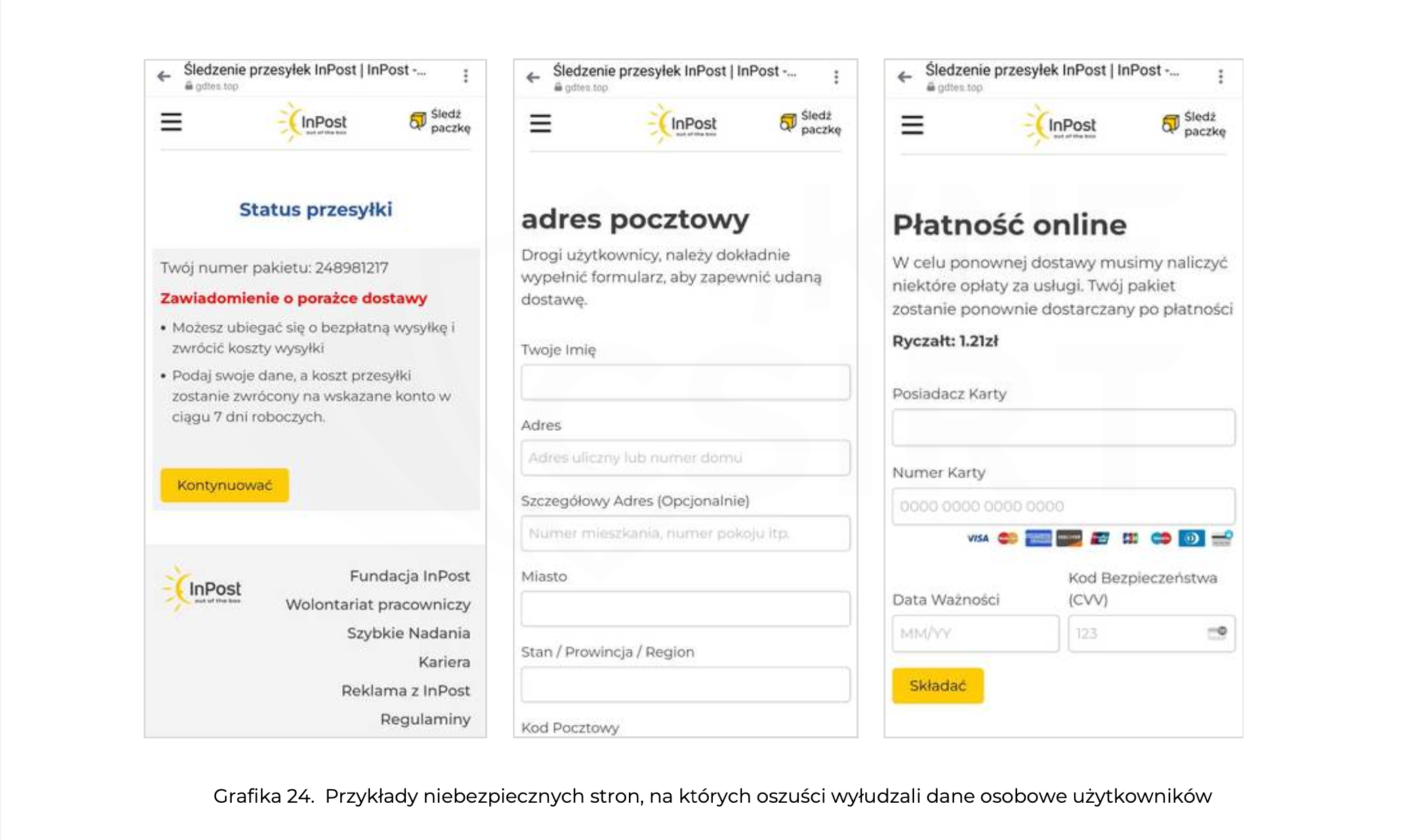Image resolution: width=1423 pixels, height=840 pixels.
Task: Click the Kontynuować button
Action: [224, 485]
